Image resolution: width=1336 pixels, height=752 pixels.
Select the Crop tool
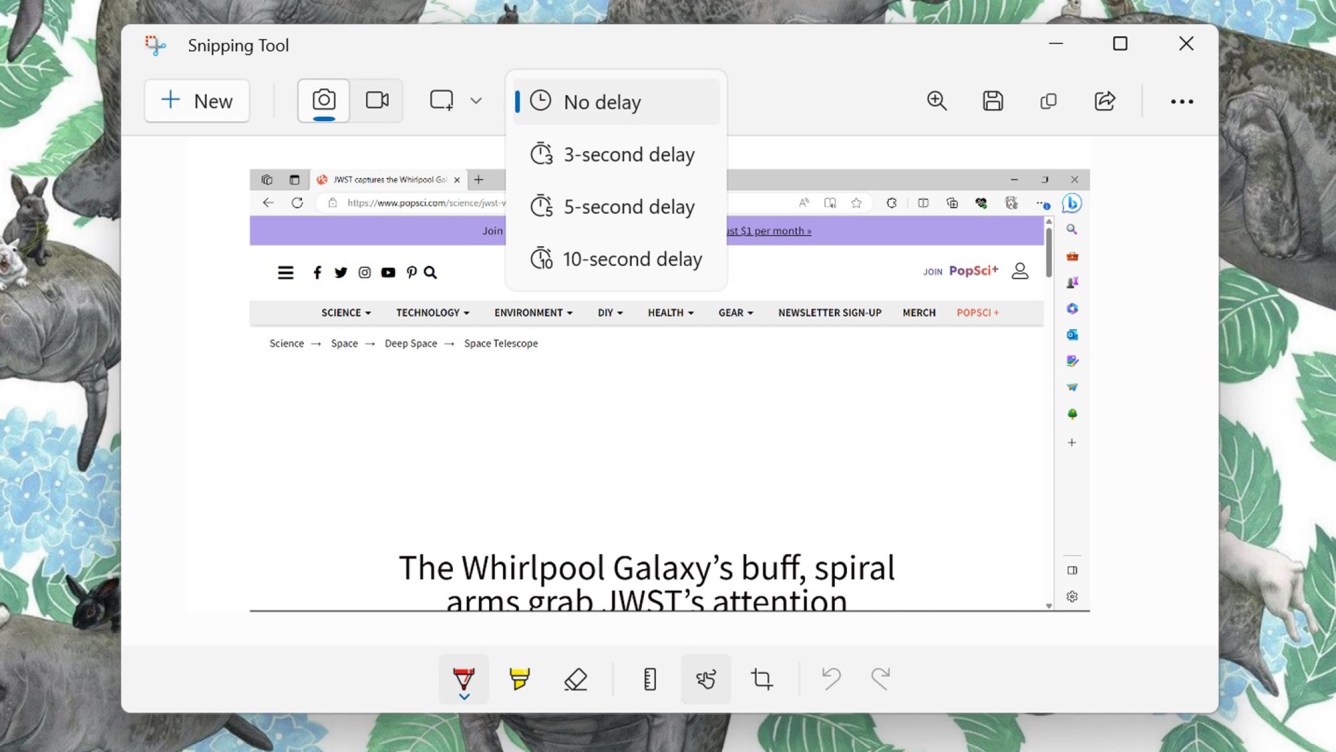coord(761,679)
